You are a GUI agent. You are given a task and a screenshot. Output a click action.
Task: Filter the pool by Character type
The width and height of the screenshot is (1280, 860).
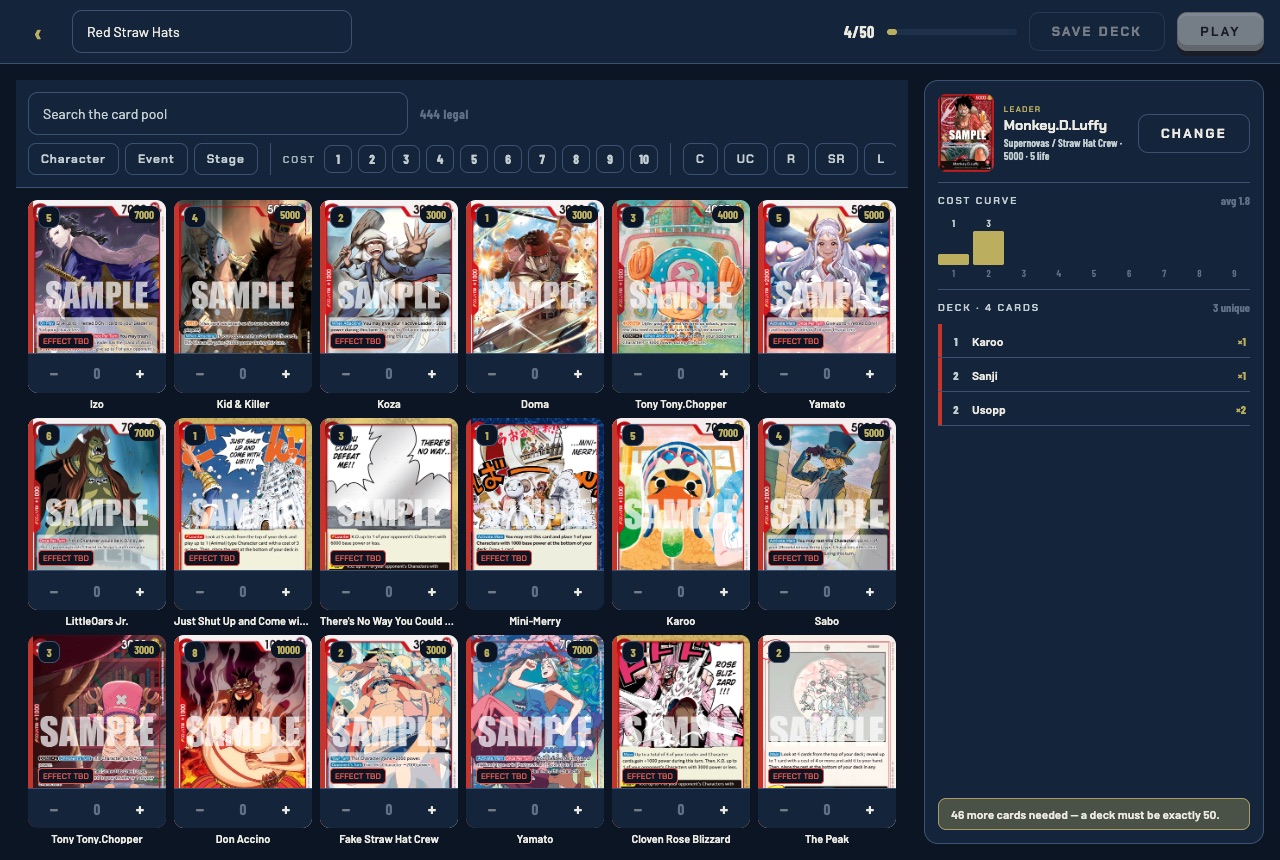pos(73,159)
